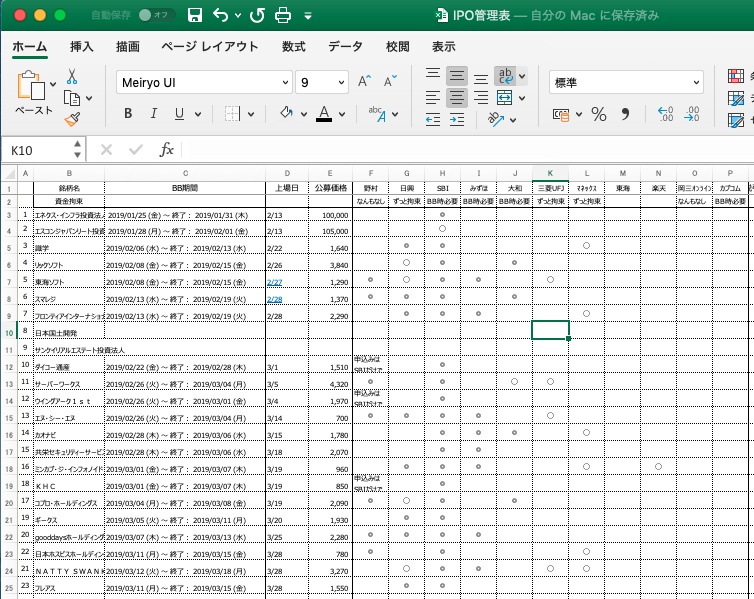Click the Save icon in the title bar

tap(195, 15)
